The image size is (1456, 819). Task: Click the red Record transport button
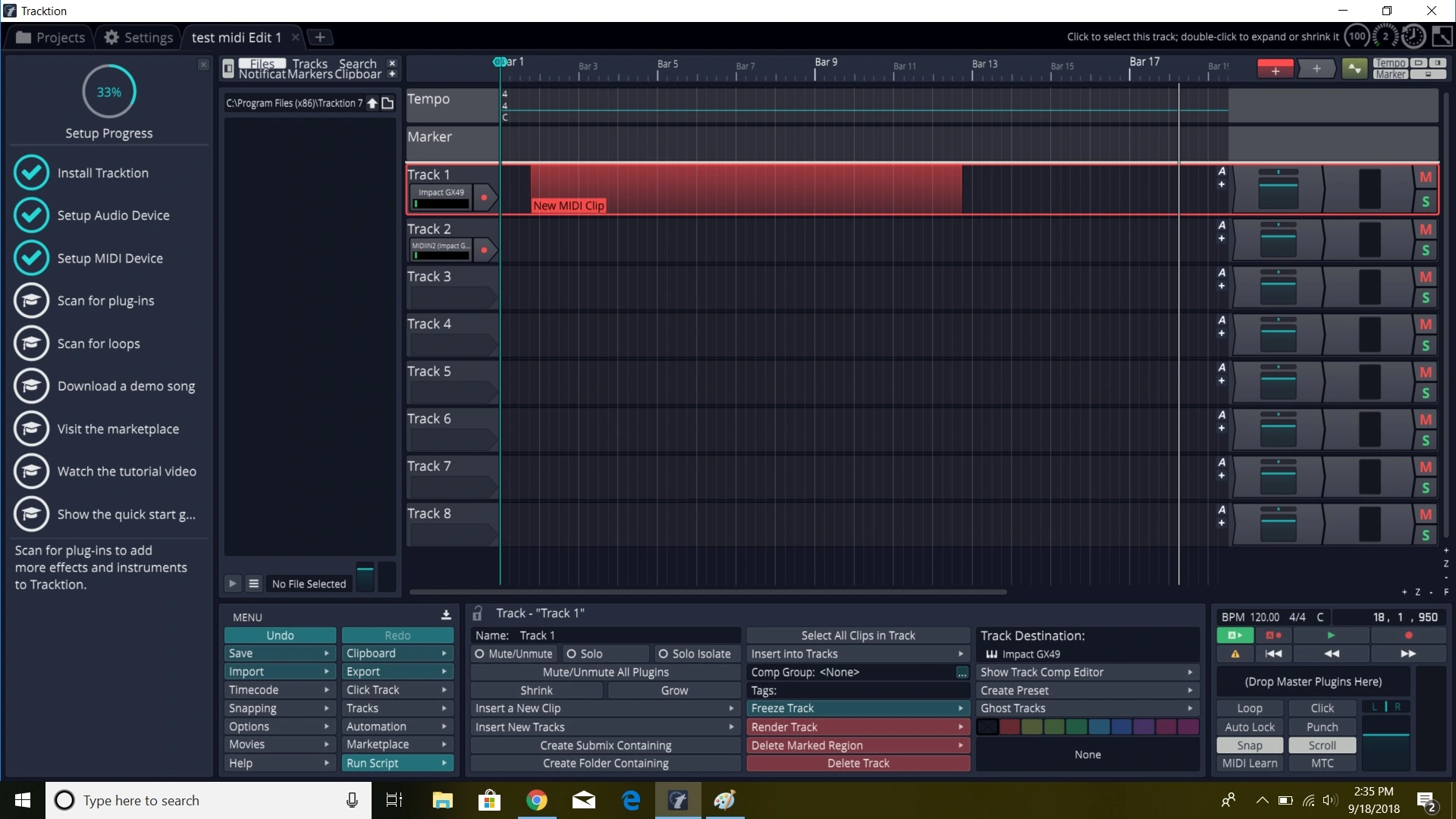click(x=1408, y=635)
